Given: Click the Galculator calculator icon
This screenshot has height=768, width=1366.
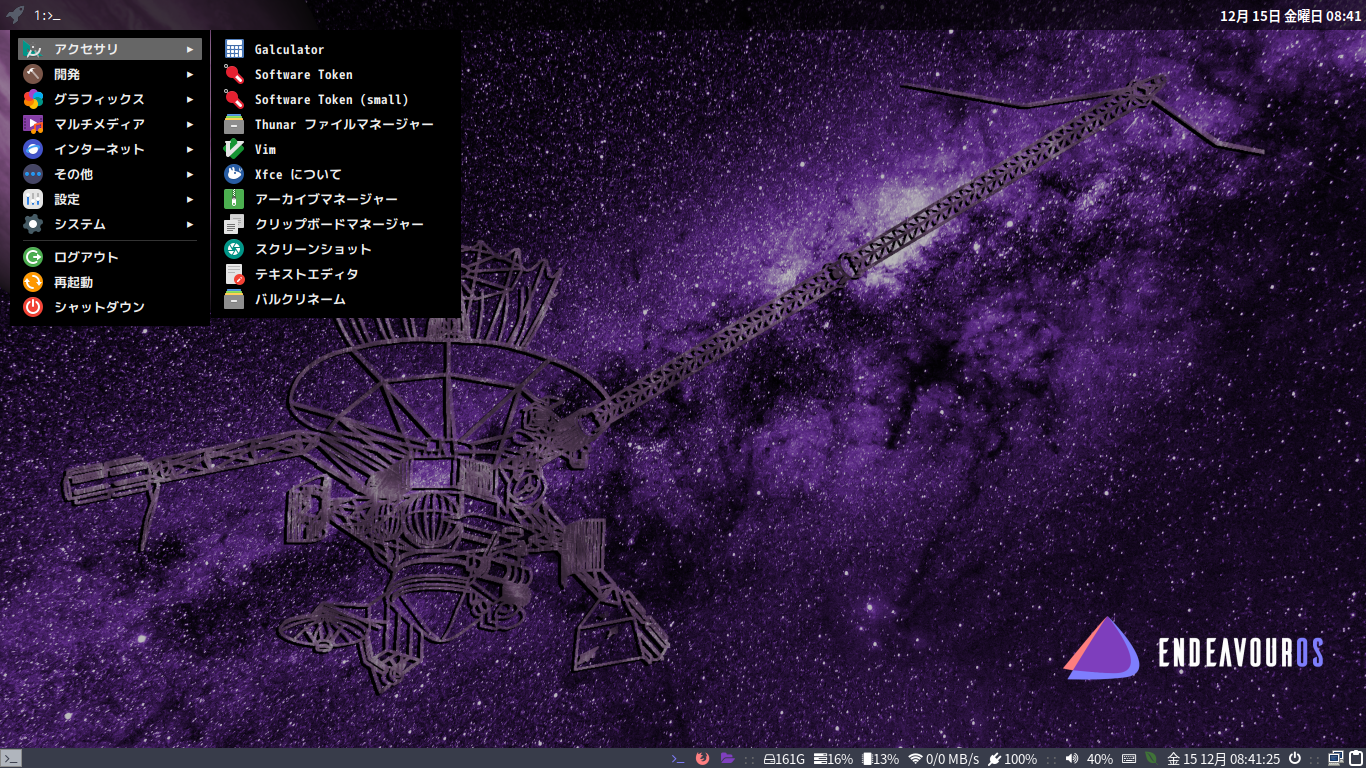Looking at the screenshot, I should click(x=234, y=49).
